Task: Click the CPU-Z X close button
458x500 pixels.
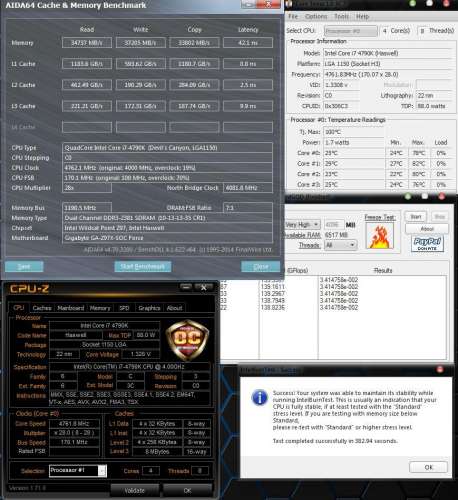Action: [203, 287]
